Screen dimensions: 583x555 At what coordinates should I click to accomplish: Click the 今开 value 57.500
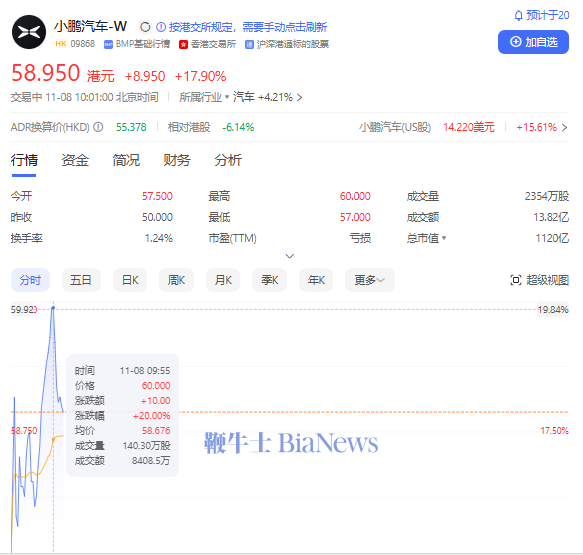pos(157,196)
